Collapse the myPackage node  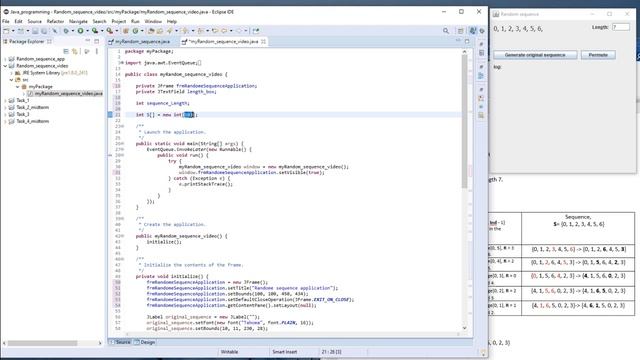pos(18,87)
